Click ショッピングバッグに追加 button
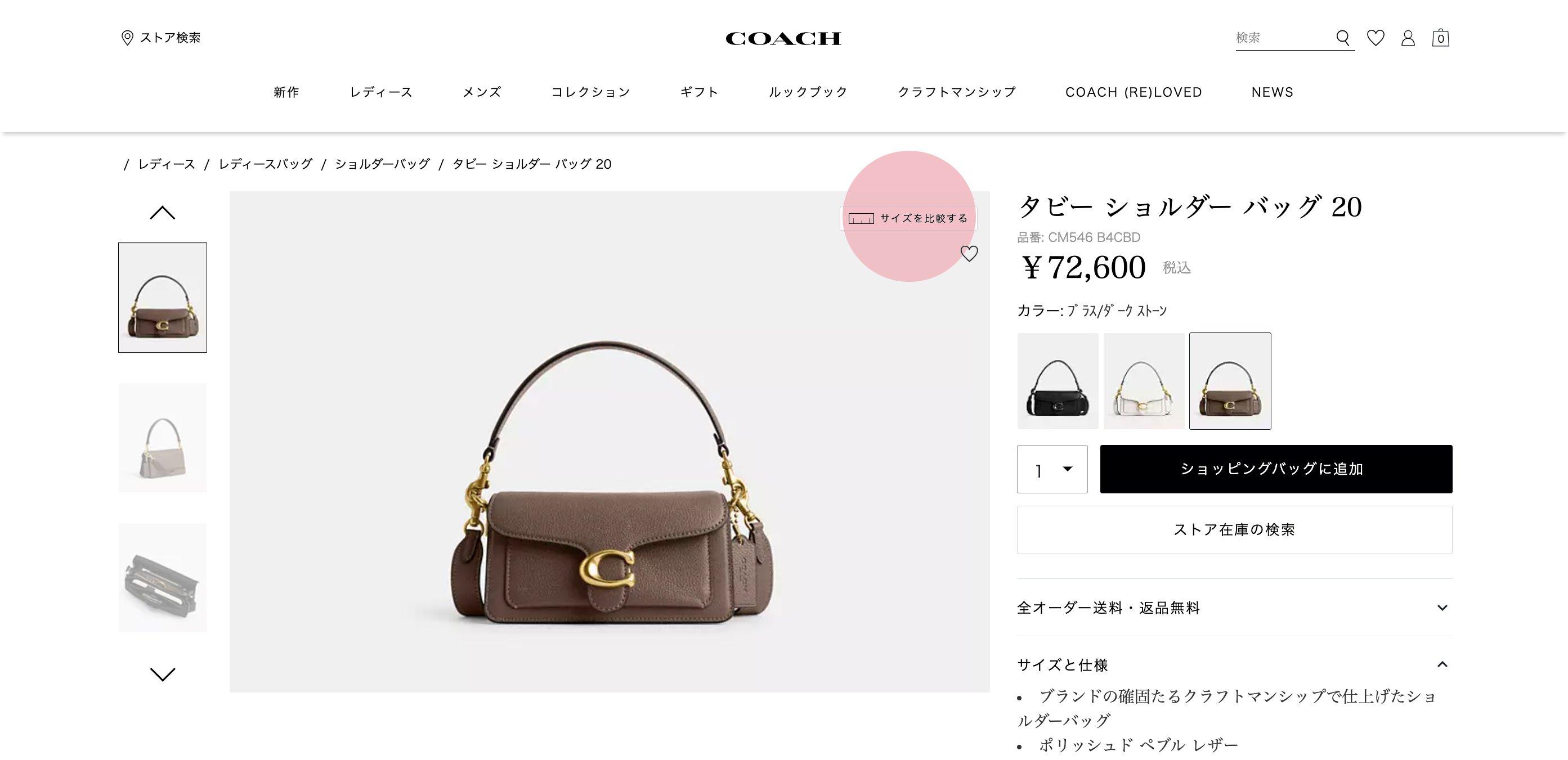Viewport: 1568px width, 760px height. point(1276,469)
